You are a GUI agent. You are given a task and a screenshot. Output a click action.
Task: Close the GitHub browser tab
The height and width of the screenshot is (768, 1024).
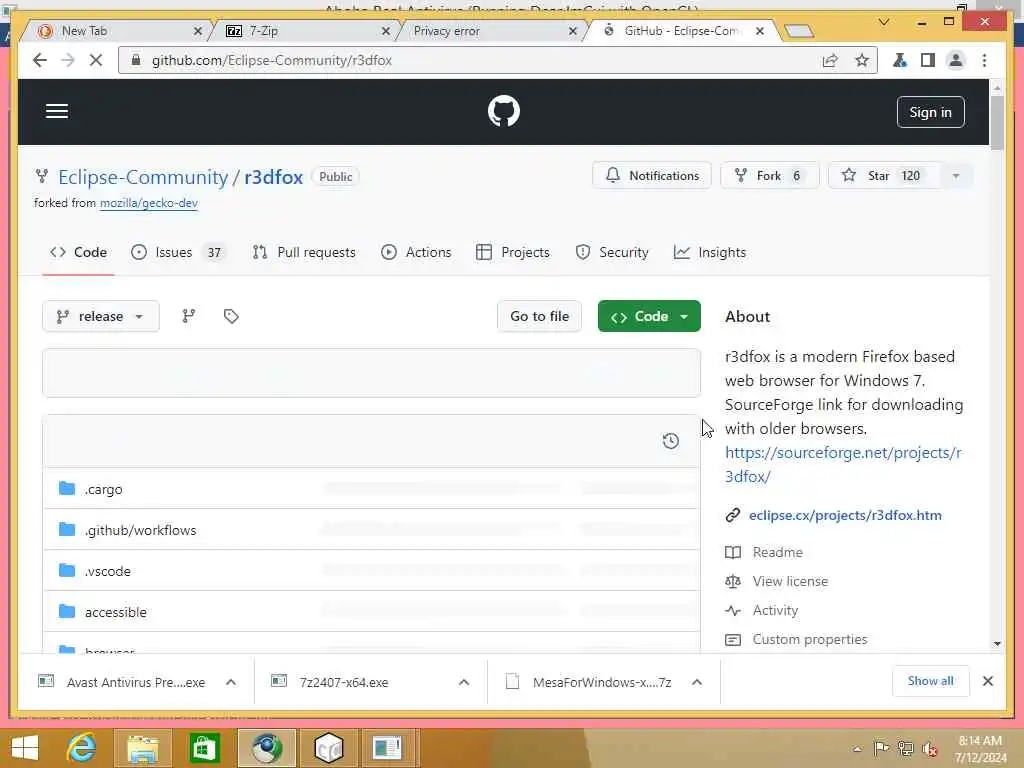pyautogui.click(x=760, y=31)
